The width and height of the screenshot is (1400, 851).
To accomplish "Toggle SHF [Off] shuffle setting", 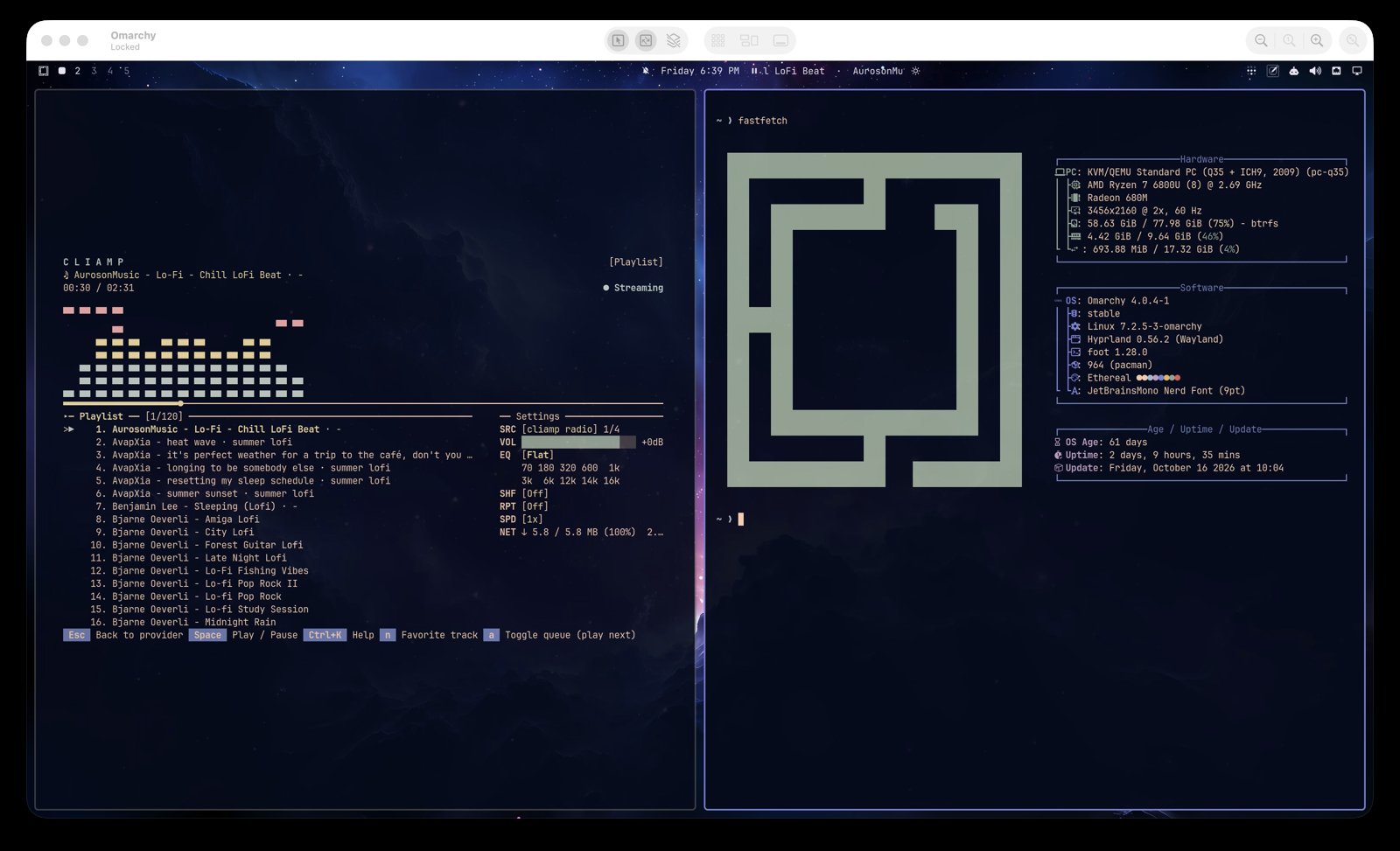I will pos(524,493).
